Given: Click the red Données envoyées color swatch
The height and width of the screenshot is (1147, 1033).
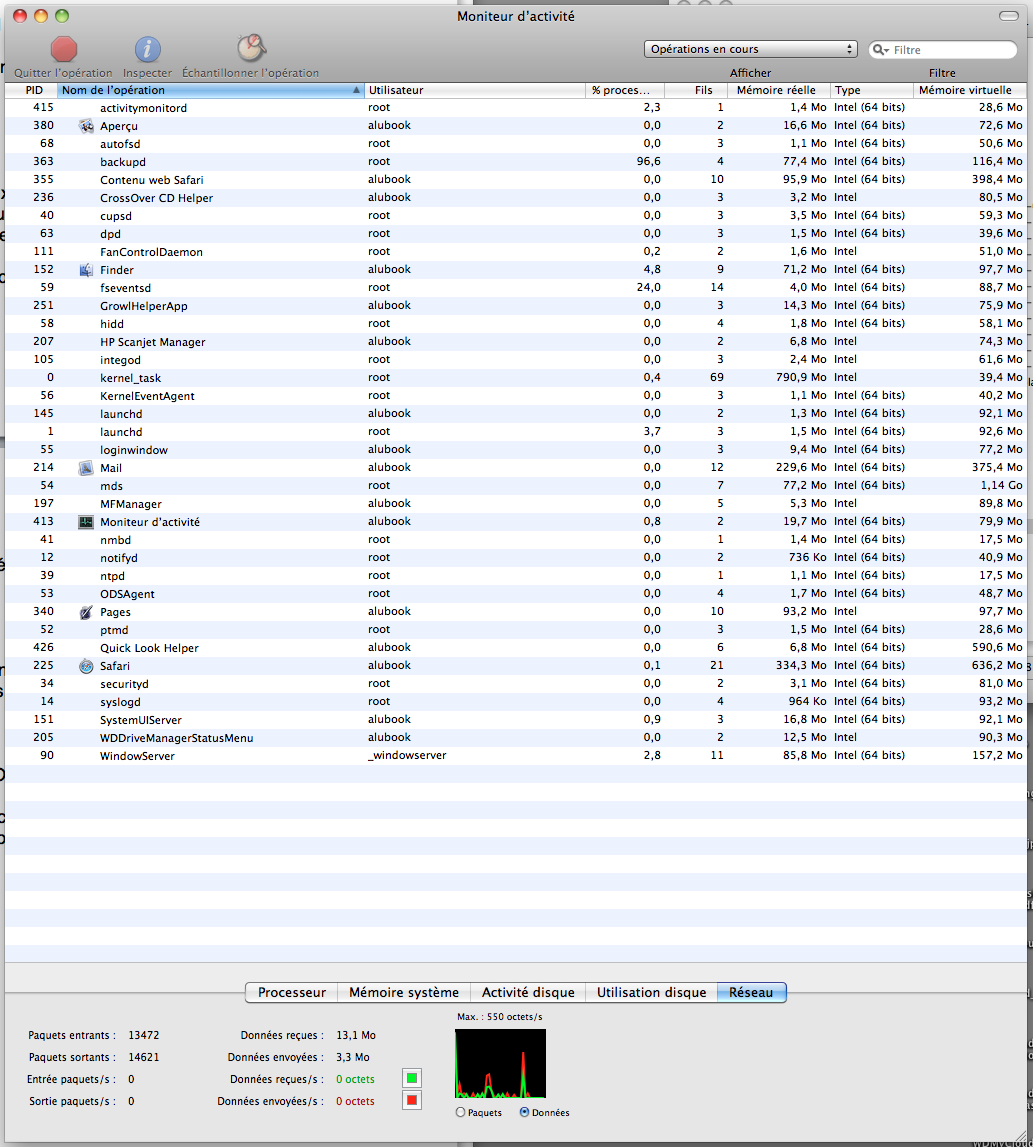Looking at the screenshot, I should pos(412,1100).
